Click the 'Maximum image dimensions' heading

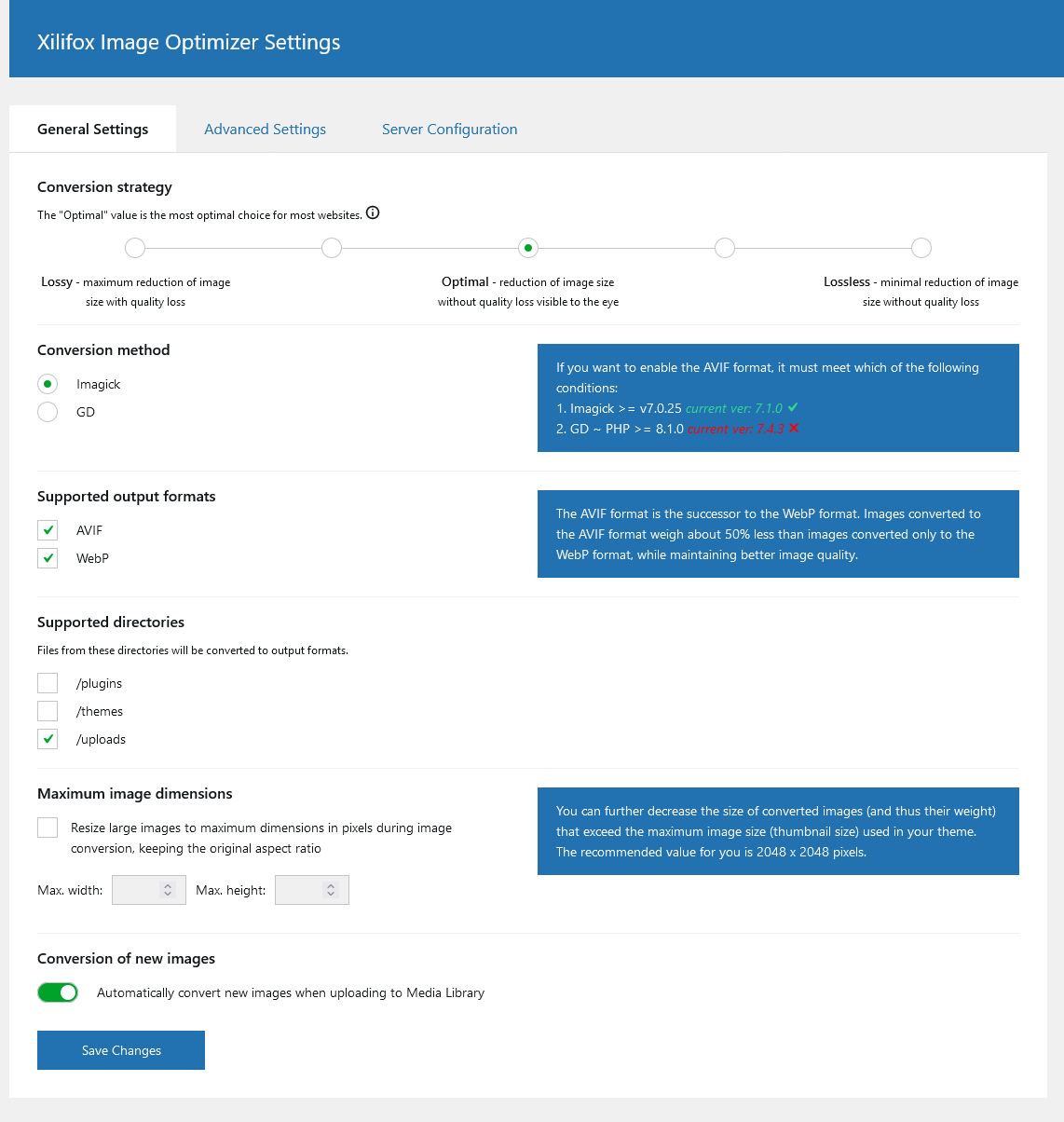click(135, 793)
